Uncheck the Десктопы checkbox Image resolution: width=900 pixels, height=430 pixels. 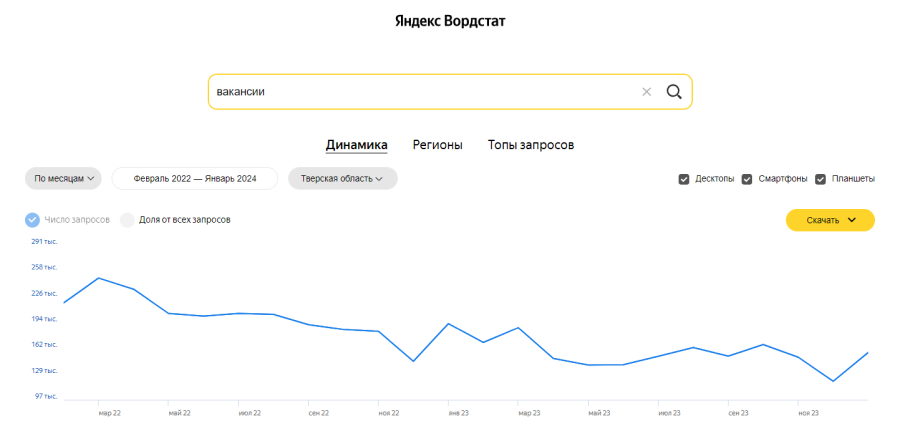point(684,179)
